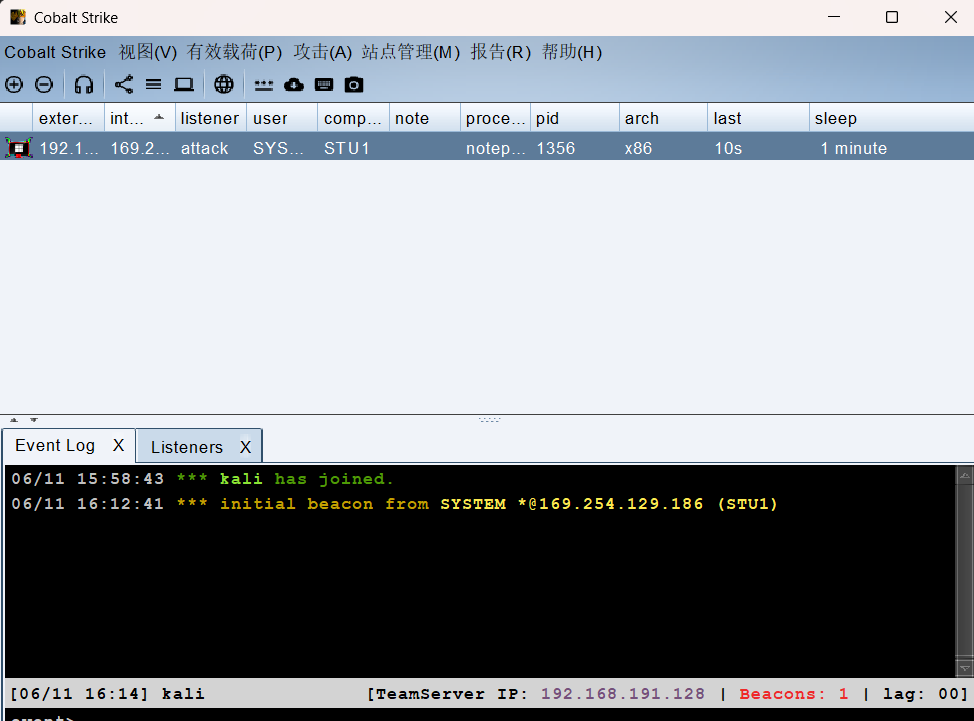This screenshot has width=974, height=721.
Task: Maximize the Cobalt Strike window
Action: [x=892, y=17]
